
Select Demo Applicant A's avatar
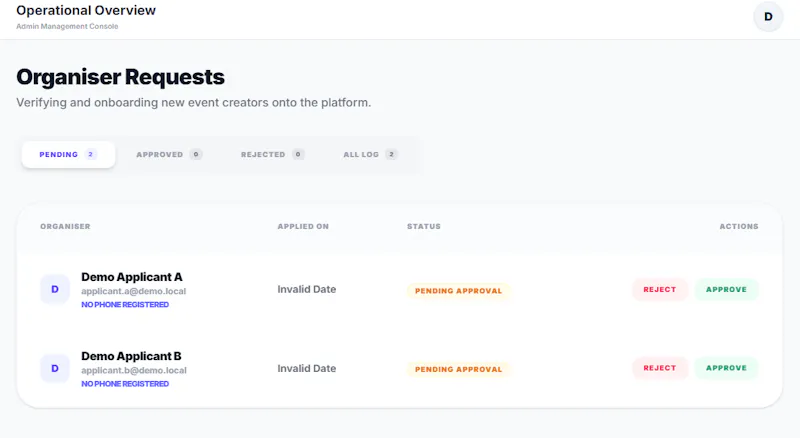[55, 289]
